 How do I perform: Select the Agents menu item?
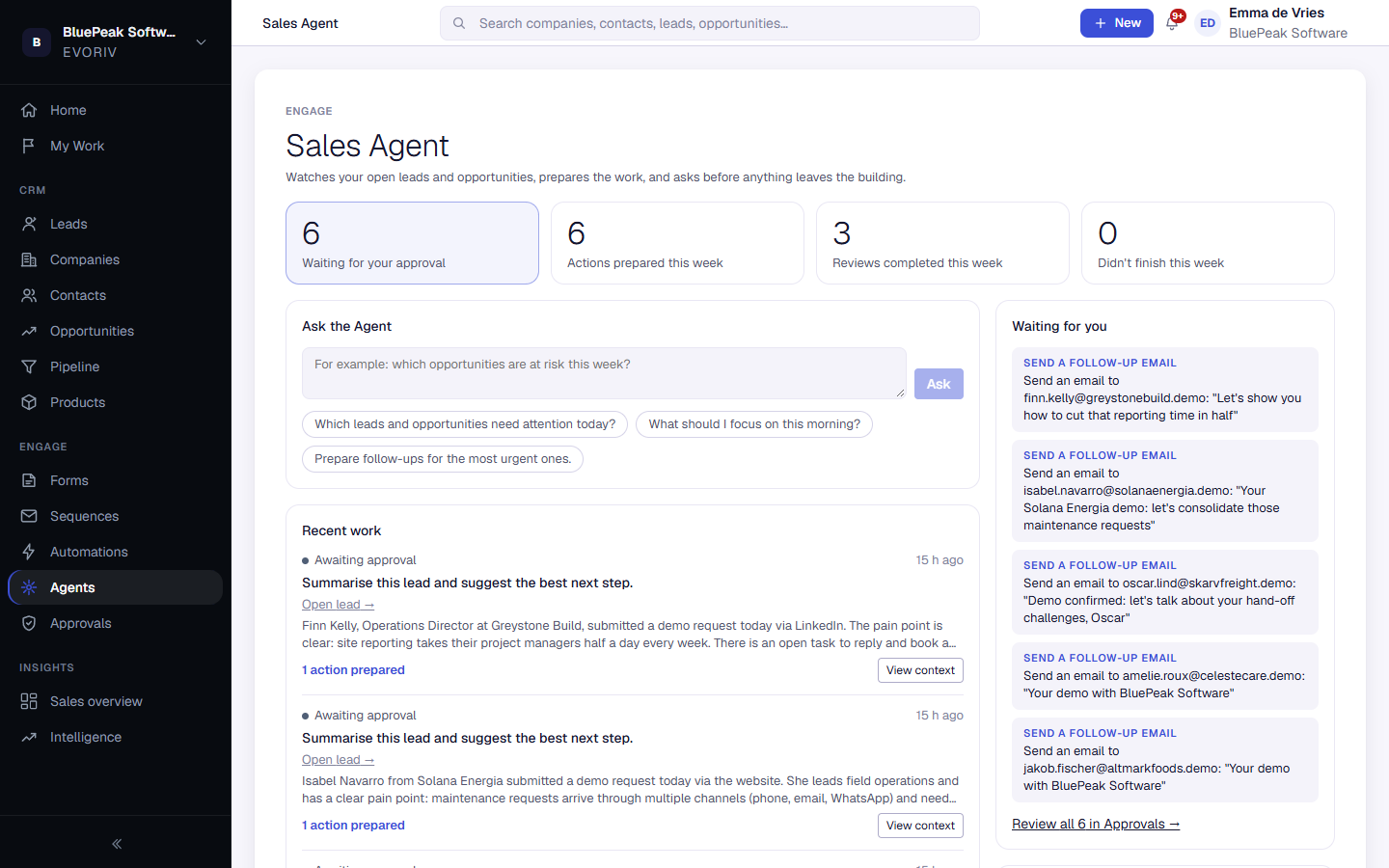click(x=116, y=587)
